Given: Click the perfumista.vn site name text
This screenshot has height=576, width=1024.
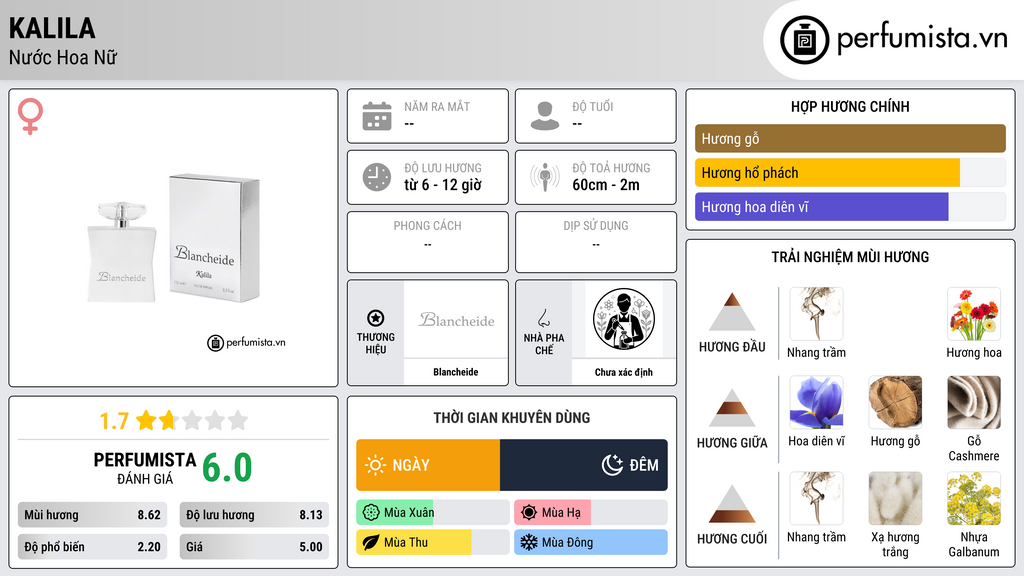Looking at the screenshot, I should point(922,38).
